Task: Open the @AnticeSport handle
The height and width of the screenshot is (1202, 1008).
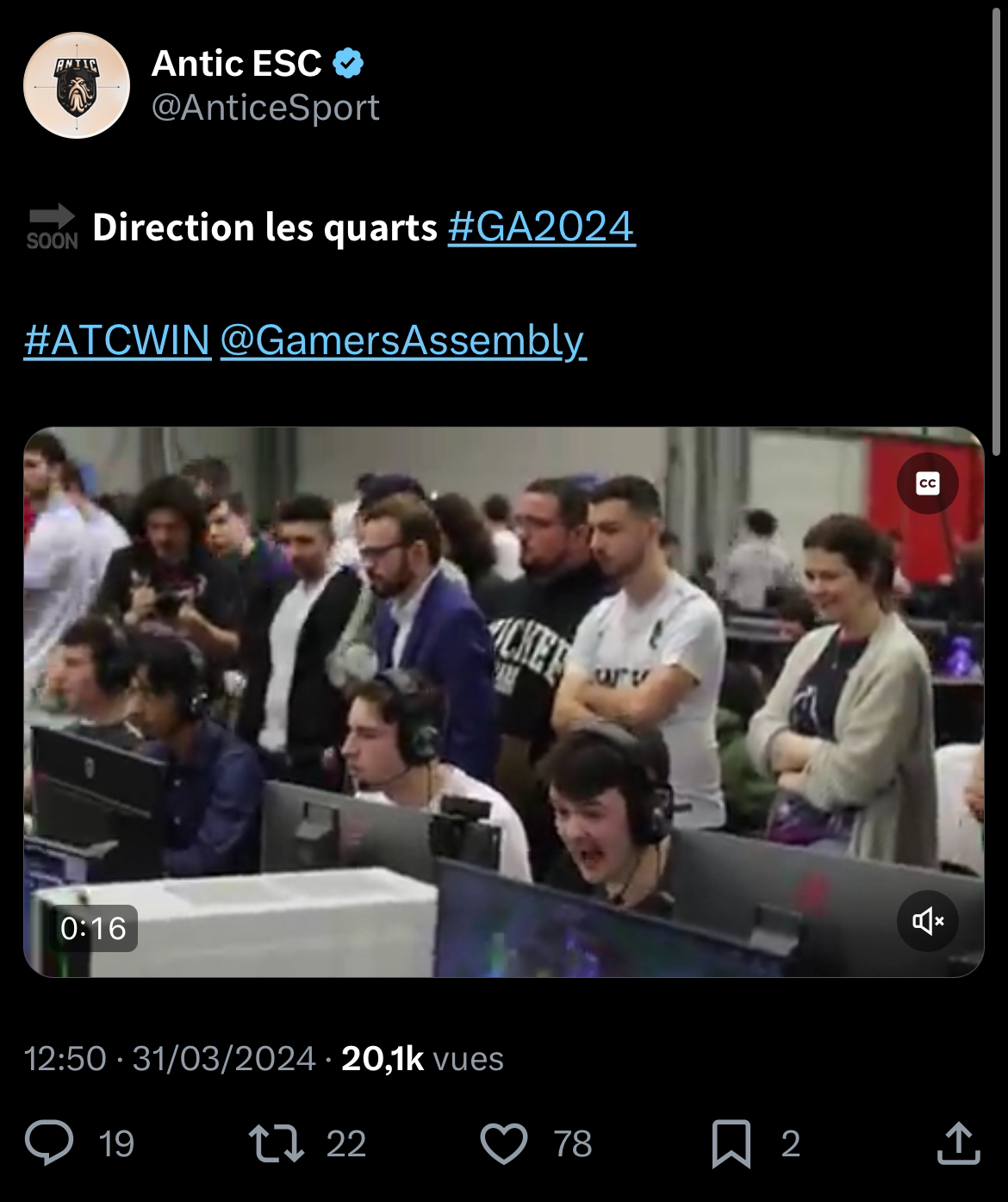Action: (265, 108)
